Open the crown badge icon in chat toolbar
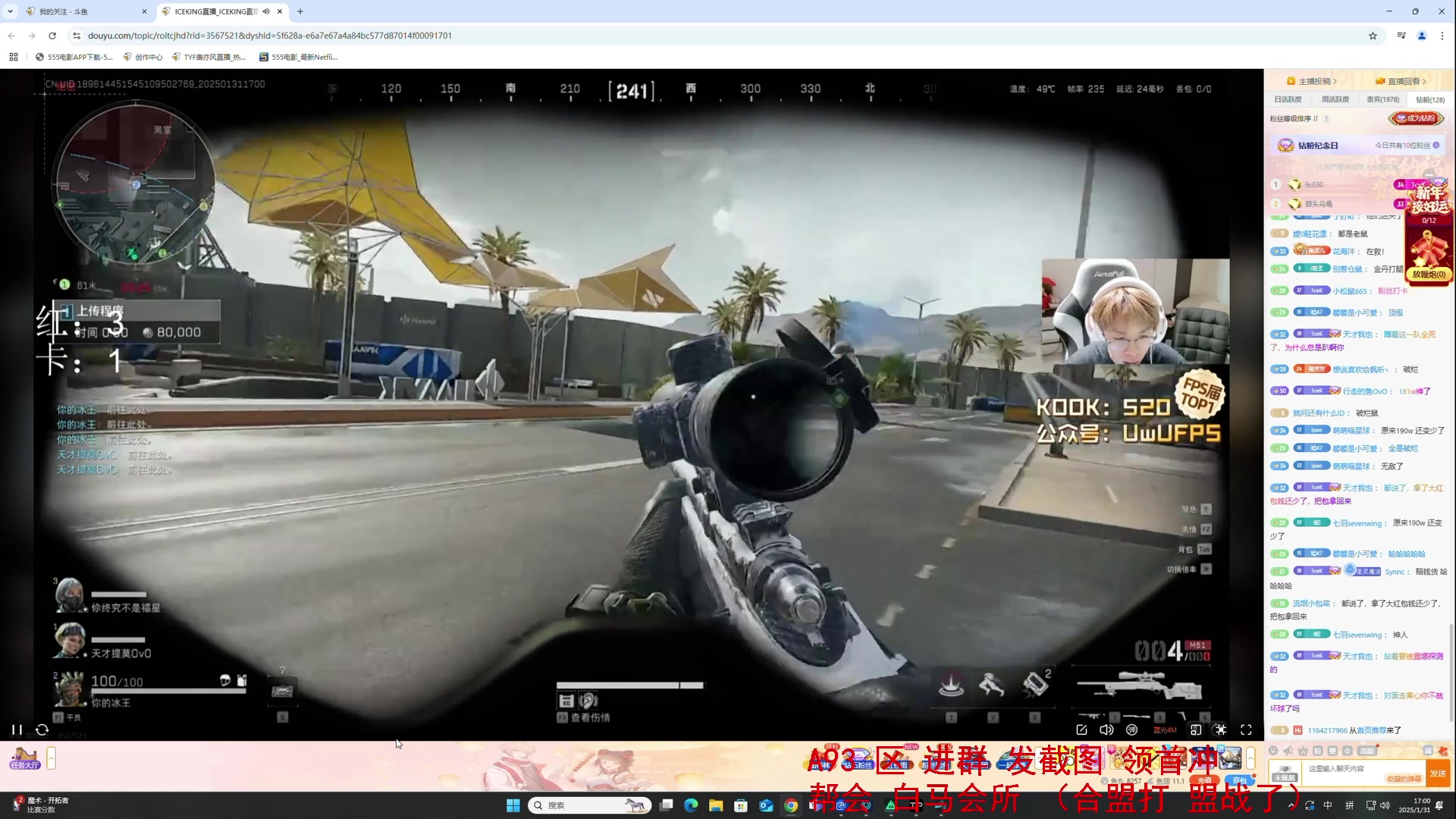Image resolution: width=1456 pixels, height=819 pixels. tap(1303, 751)
